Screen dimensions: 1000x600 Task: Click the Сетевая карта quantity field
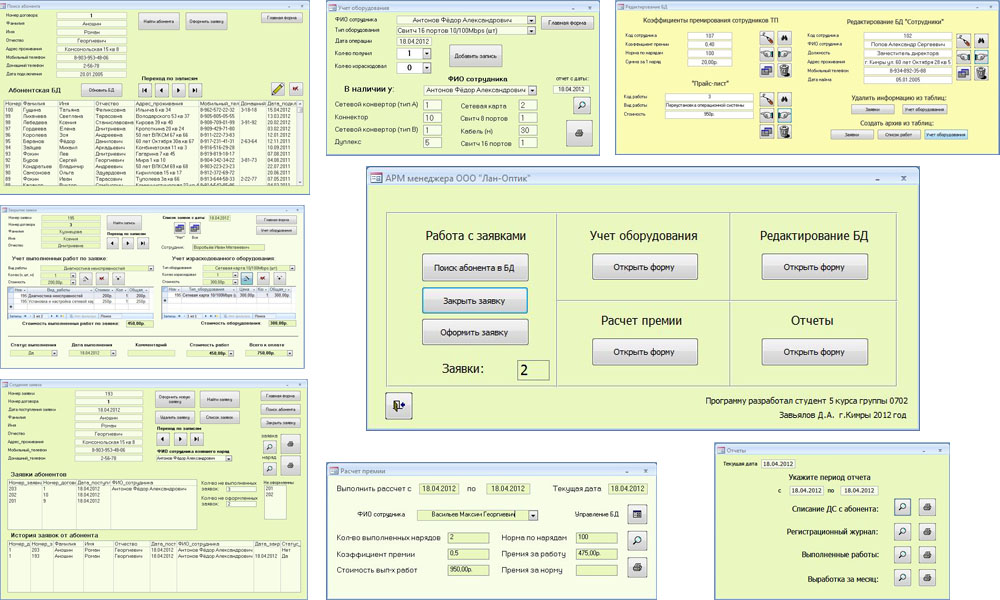[527, 105]
